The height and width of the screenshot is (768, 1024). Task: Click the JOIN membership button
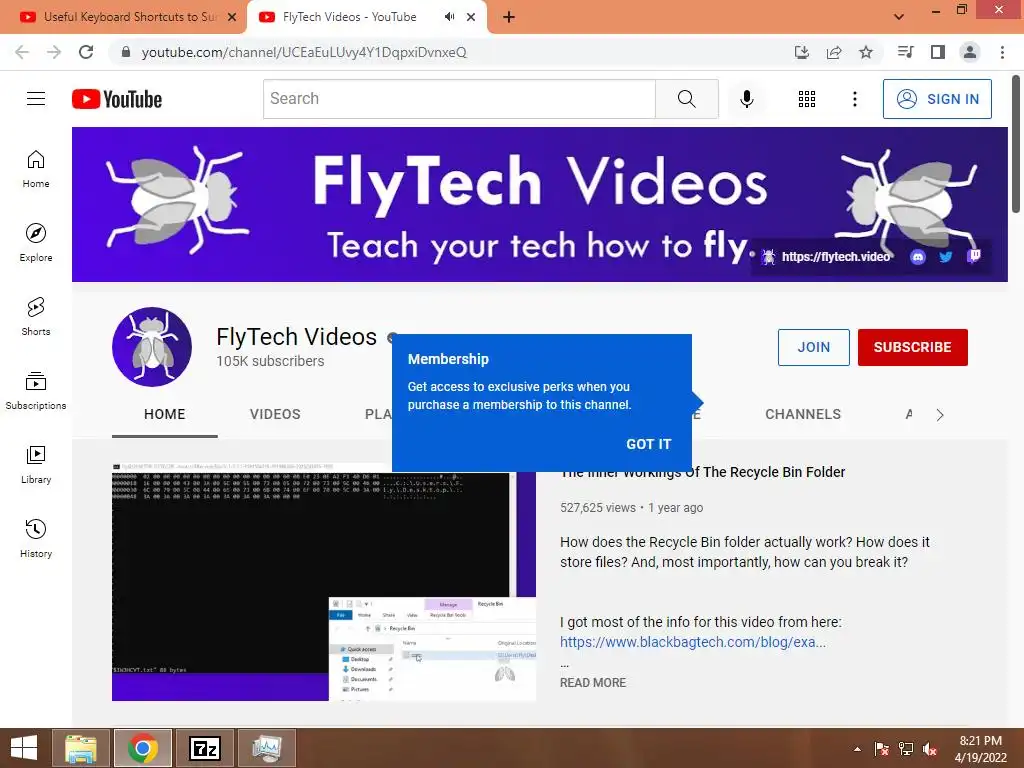pyautogui.click(x=814, y=347)
